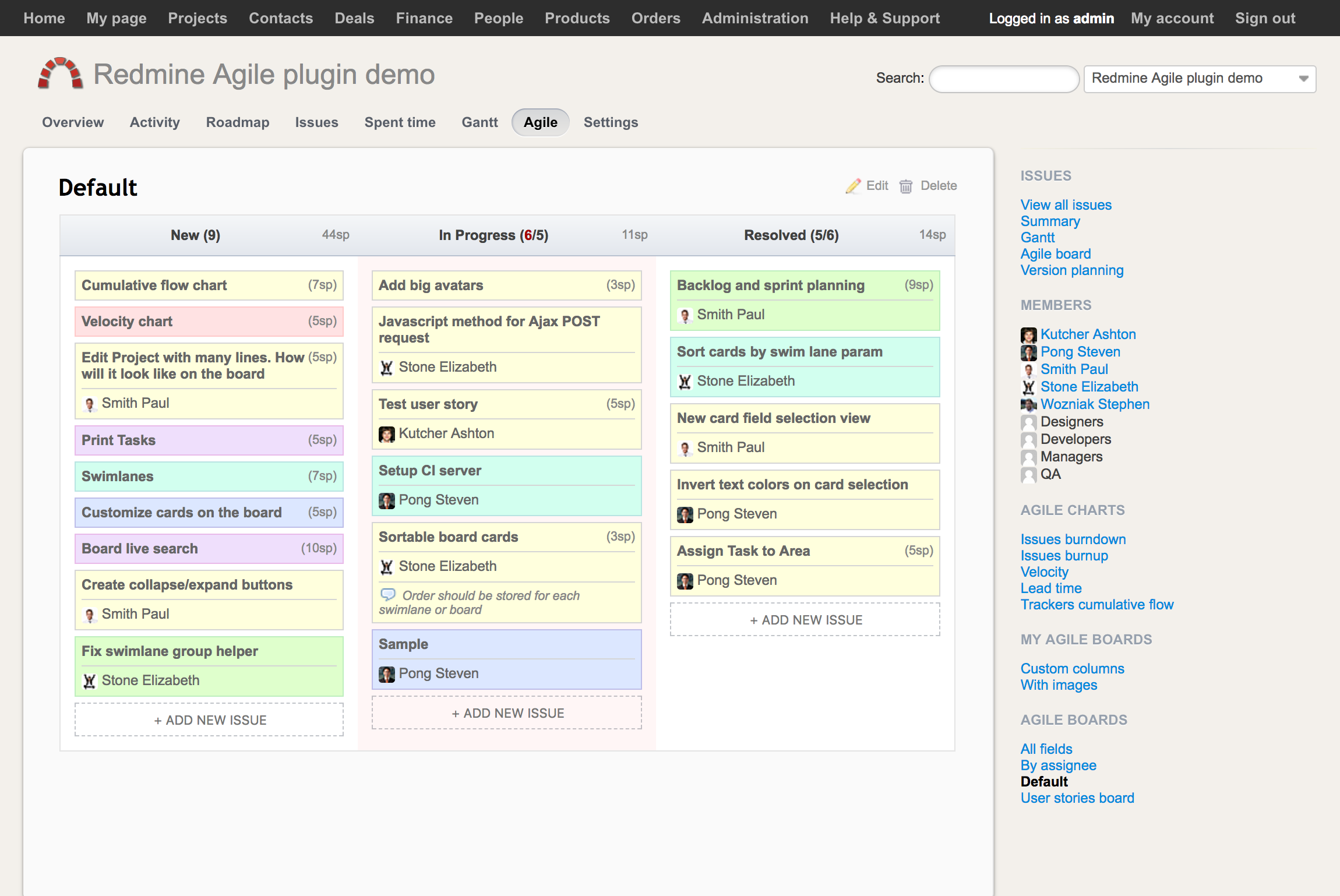
Task: Select the Roadmap tab
Action: tap(237, 122)
